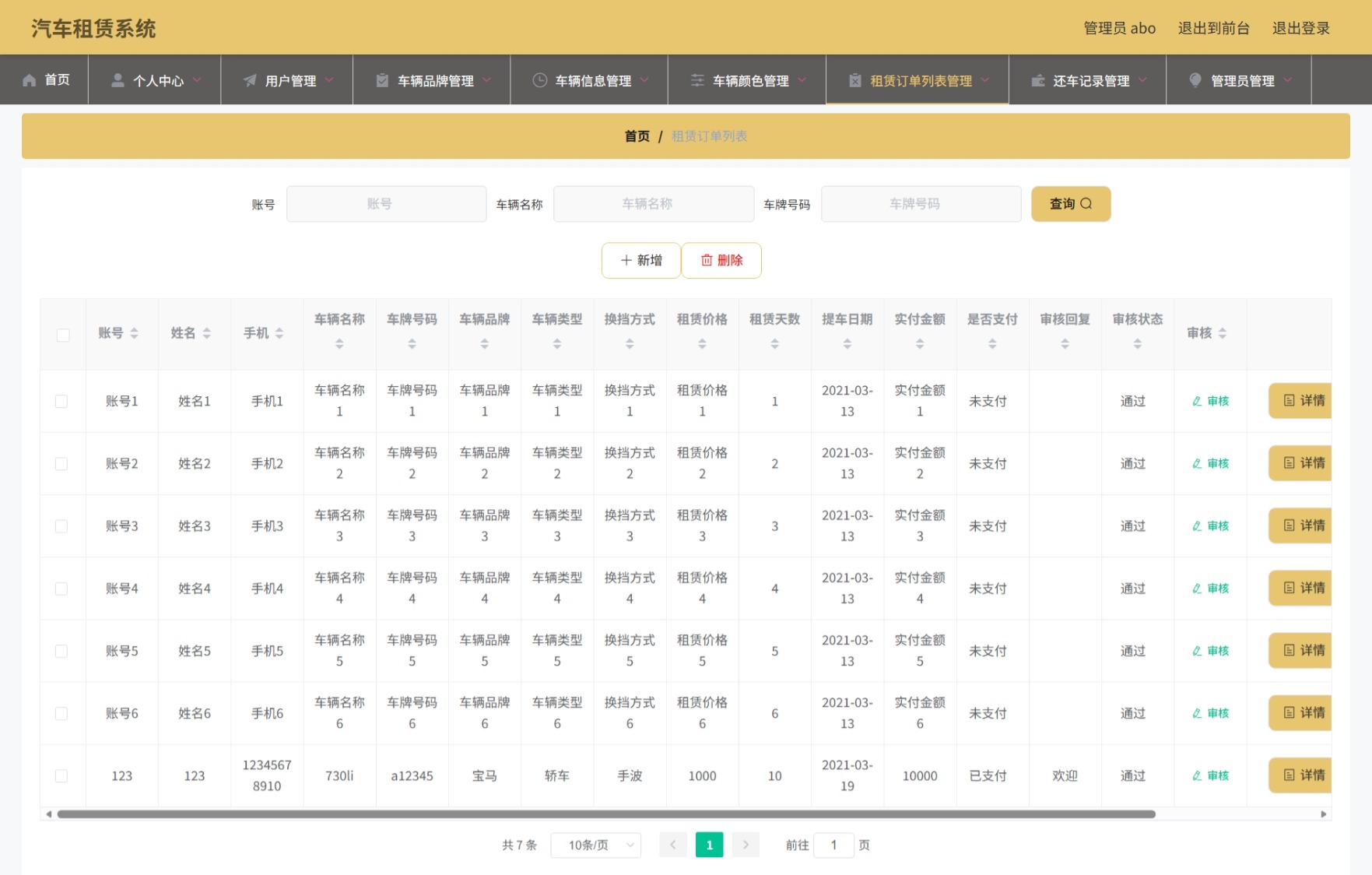
Task: Check the row checkbox for 账号6
Action: 61,713
